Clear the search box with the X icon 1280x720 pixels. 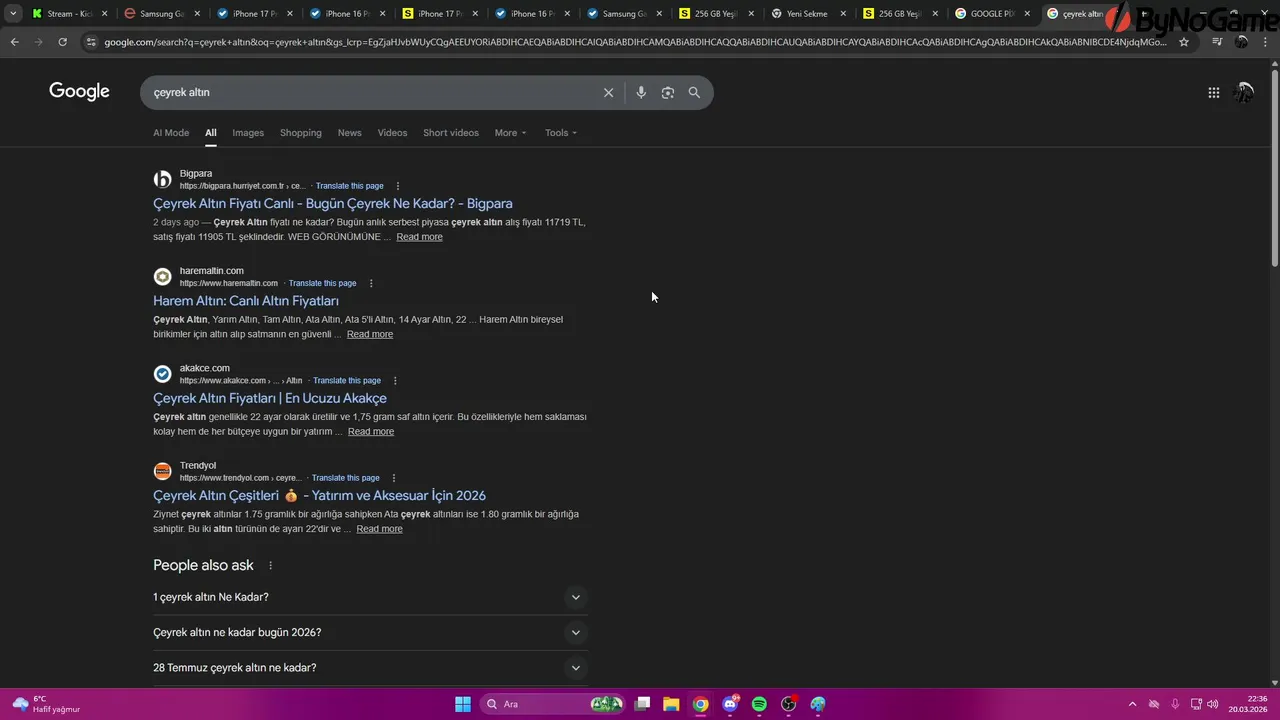click(608, 92)
